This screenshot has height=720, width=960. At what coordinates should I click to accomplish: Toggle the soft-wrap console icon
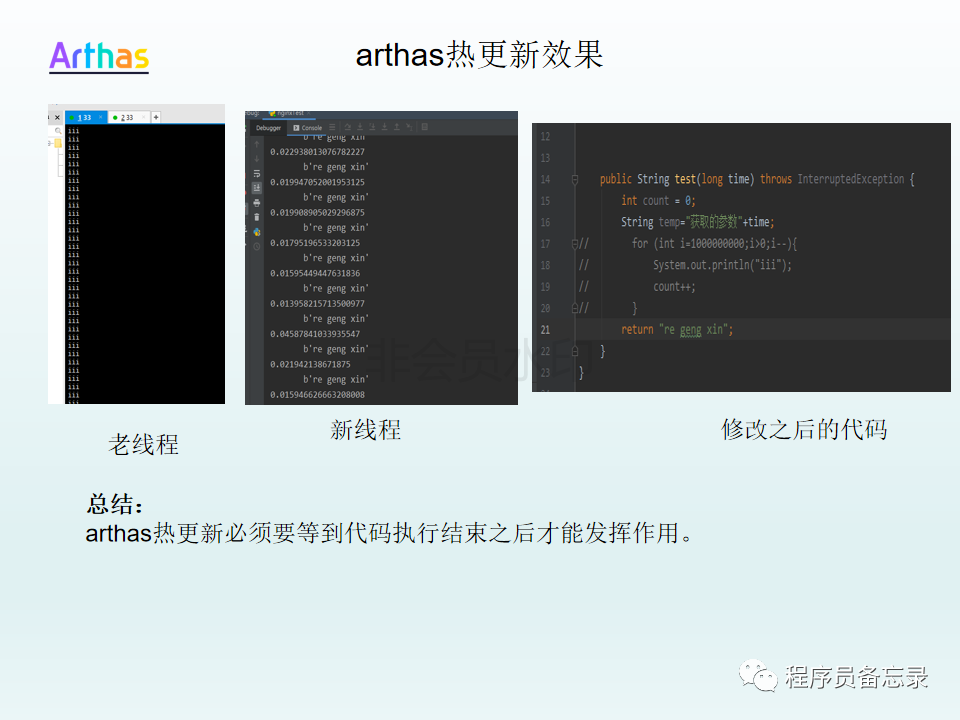257,174
